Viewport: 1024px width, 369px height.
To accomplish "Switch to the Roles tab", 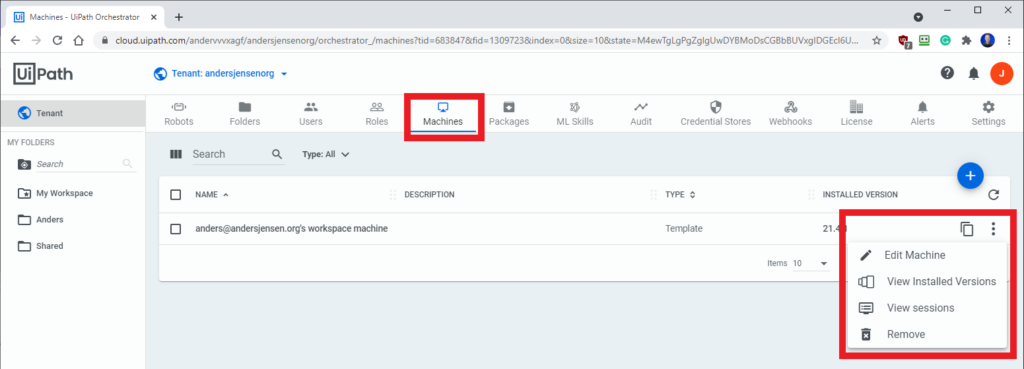I will (377, 114).
